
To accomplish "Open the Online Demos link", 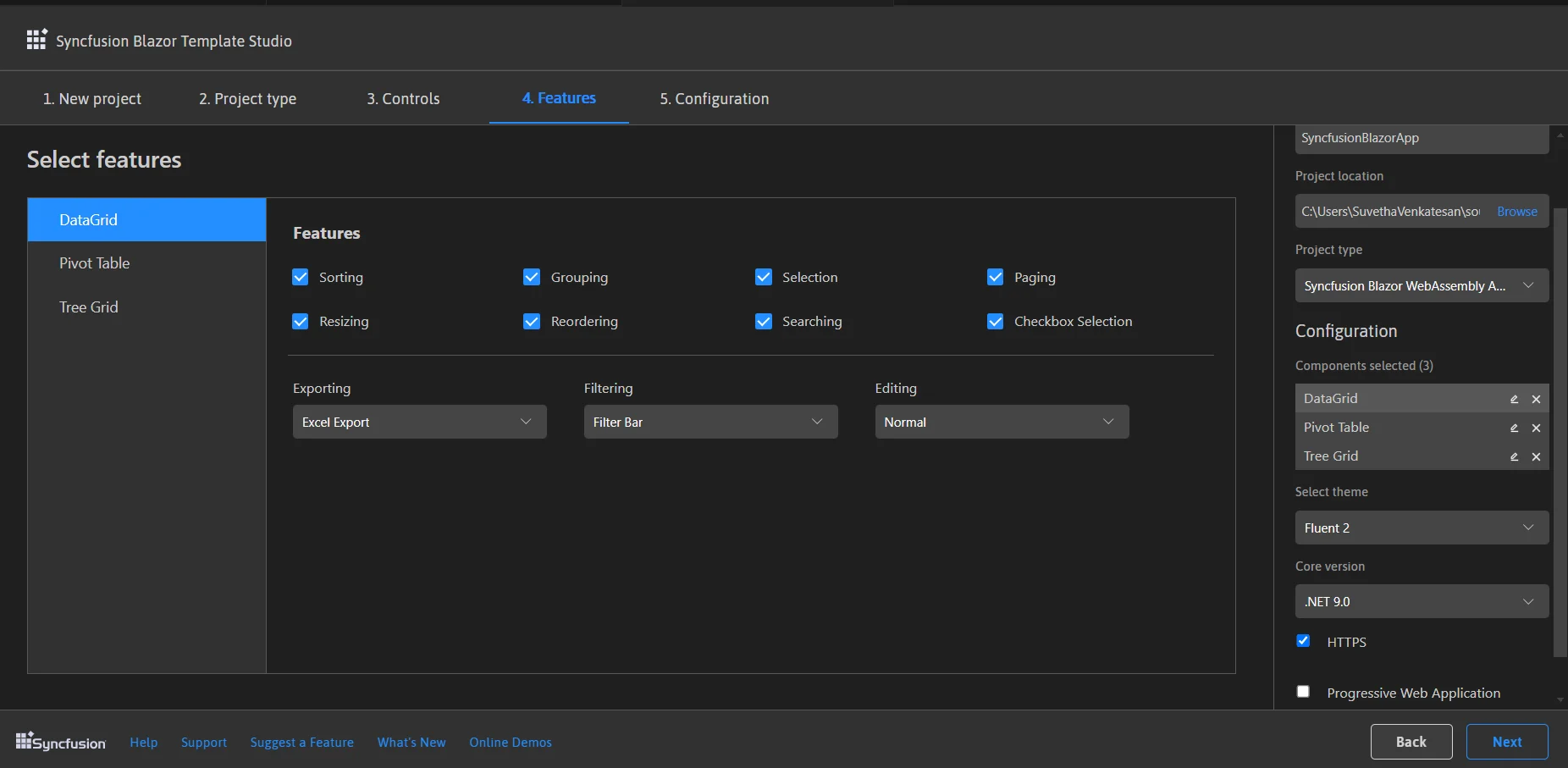I will coord(511,743).
